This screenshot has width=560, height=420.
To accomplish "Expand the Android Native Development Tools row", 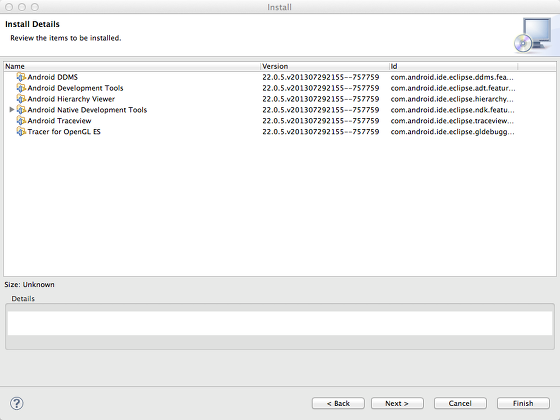I will (x=12, y=110).
